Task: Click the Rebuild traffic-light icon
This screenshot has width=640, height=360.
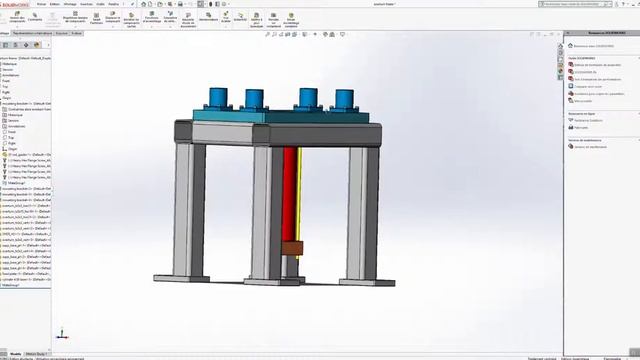Action: (211, 4)
